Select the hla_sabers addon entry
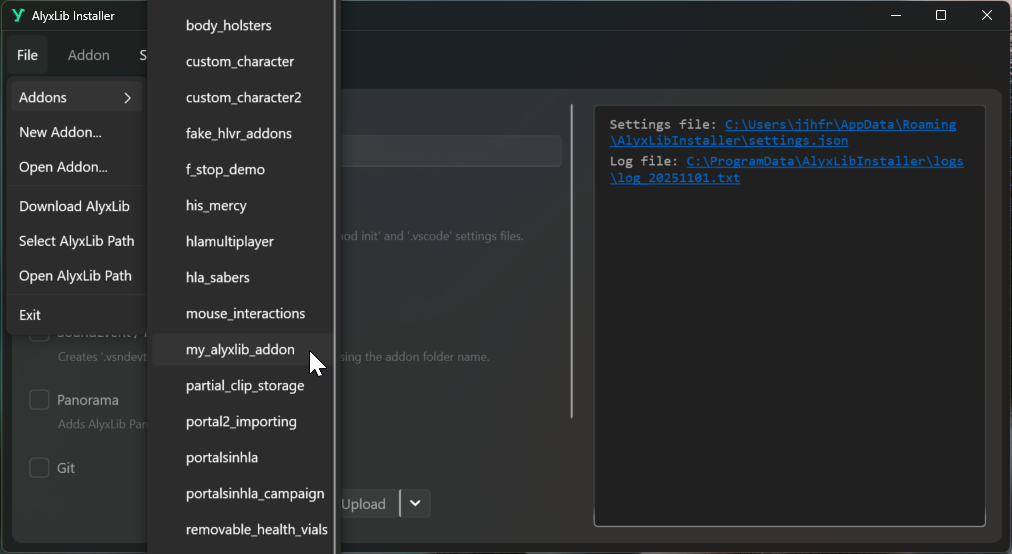The height and width of the screenshot is (554, 1012). 217,278
